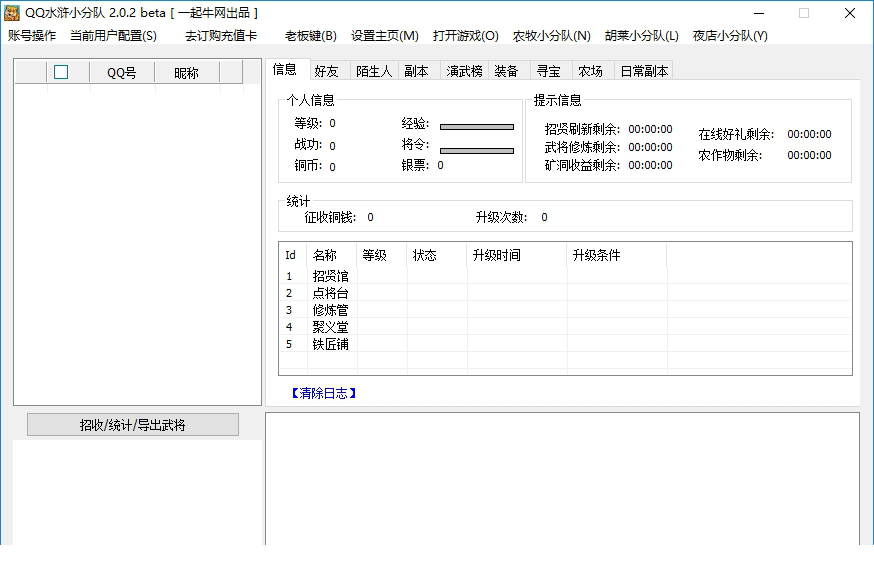Click the 等级 column header in building table
The image size is (874, 566).
[x=381, y=255]
